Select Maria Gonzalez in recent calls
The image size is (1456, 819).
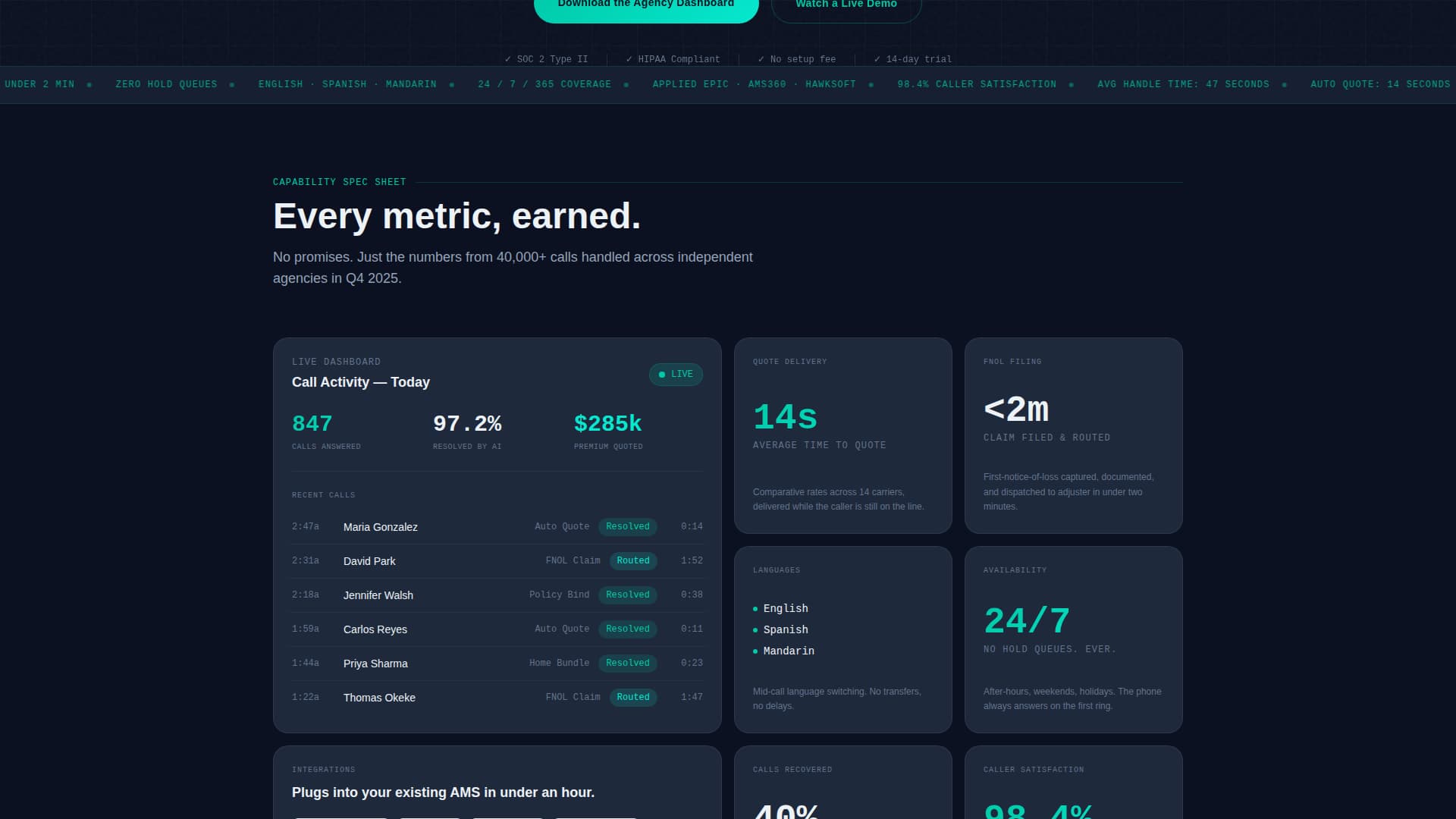click(x=380, y=527)
